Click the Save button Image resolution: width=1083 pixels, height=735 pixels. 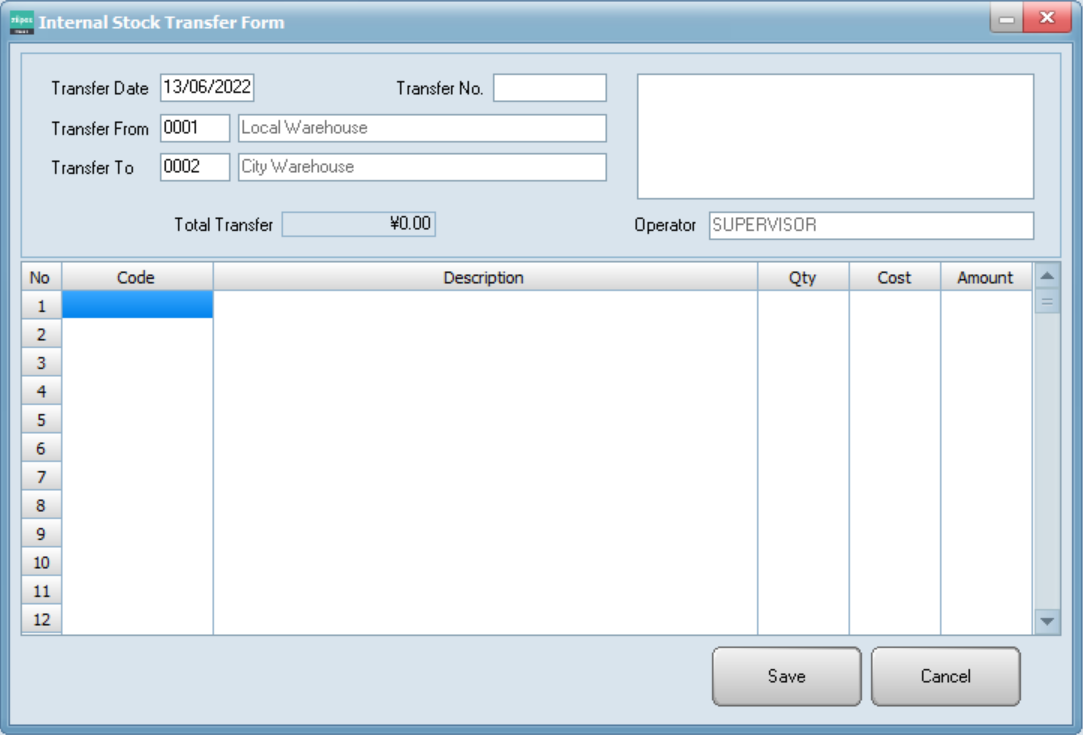(x=786, y=676)
